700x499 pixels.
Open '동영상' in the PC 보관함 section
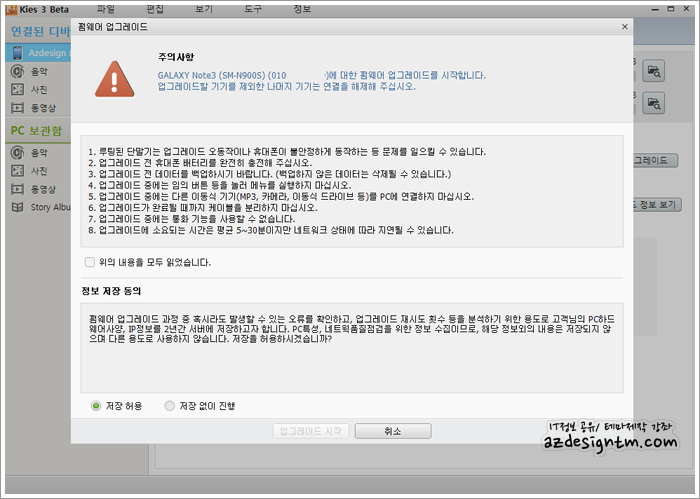(x=43, y=189)
